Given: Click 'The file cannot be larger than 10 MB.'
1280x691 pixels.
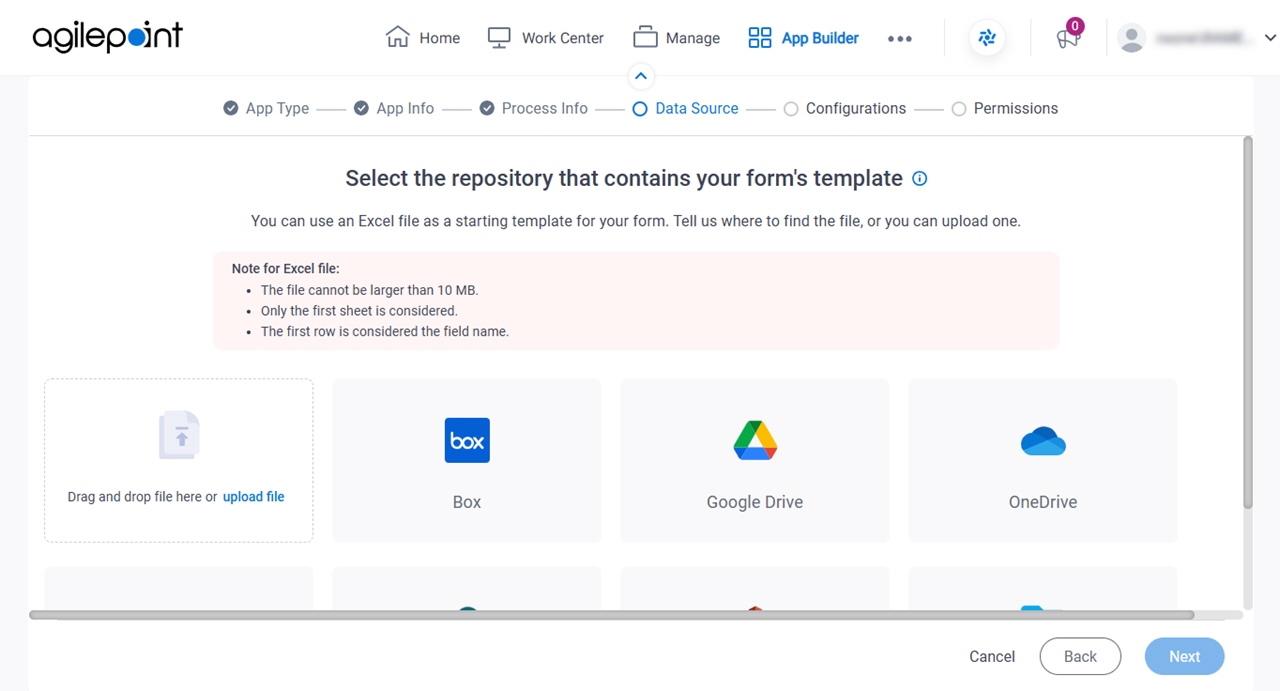Looking at the screenshot, I should (x=370, y=290).
